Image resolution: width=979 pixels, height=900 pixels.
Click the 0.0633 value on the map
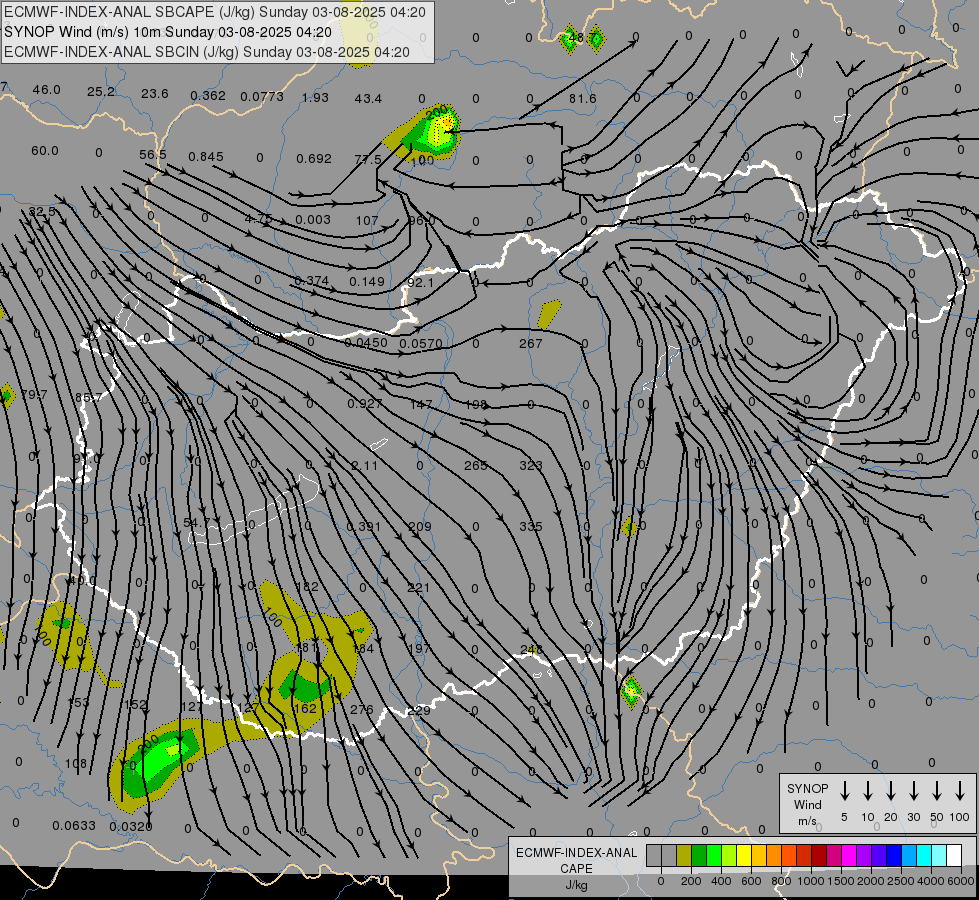(74, 826)
